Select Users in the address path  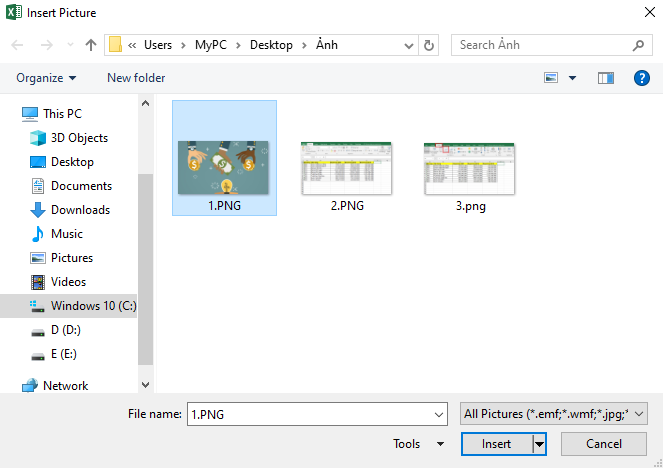158,45
